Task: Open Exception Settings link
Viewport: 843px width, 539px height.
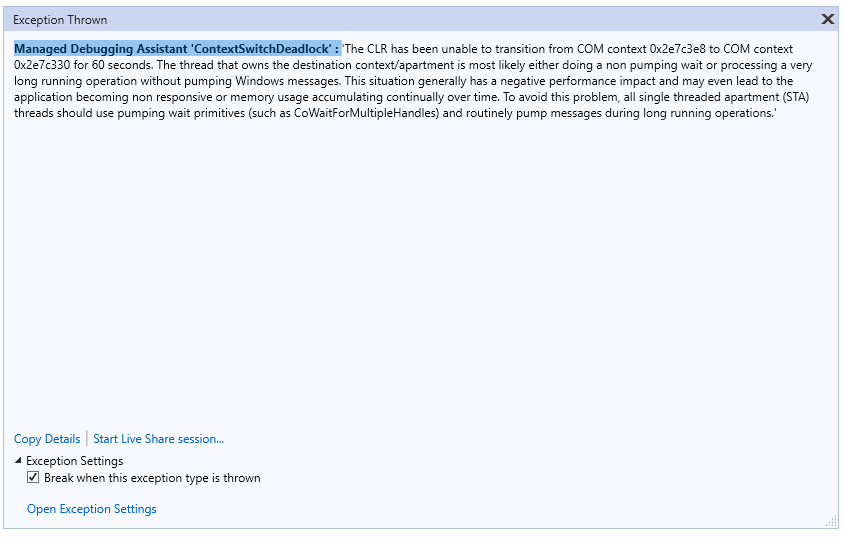Action: pos(91,509)
